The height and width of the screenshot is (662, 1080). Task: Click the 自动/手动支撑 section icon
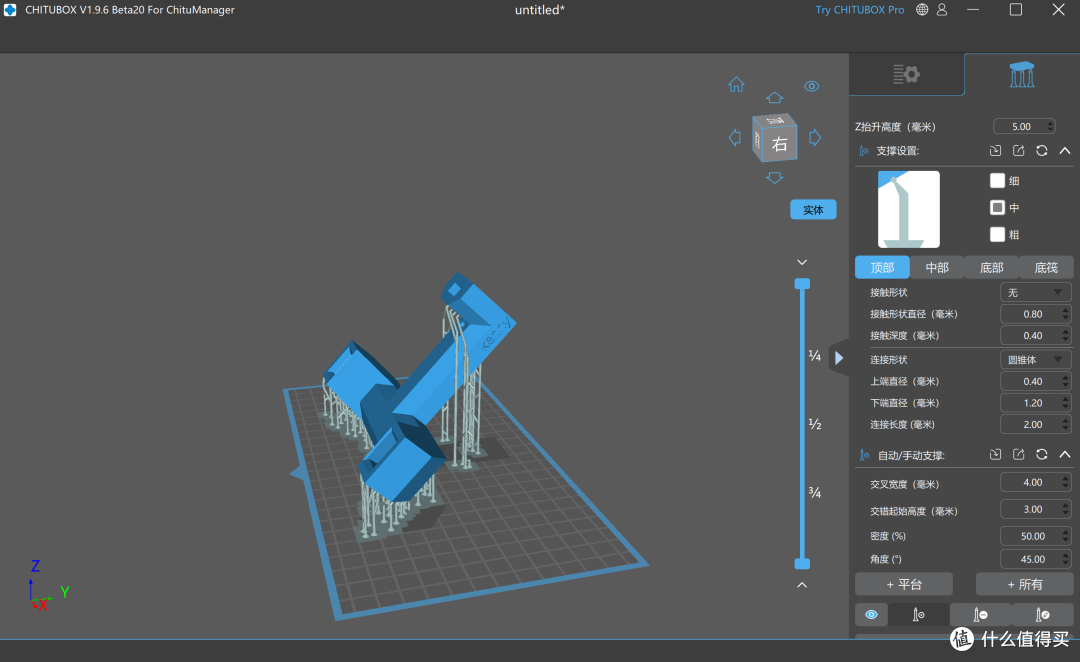[864, 455]
